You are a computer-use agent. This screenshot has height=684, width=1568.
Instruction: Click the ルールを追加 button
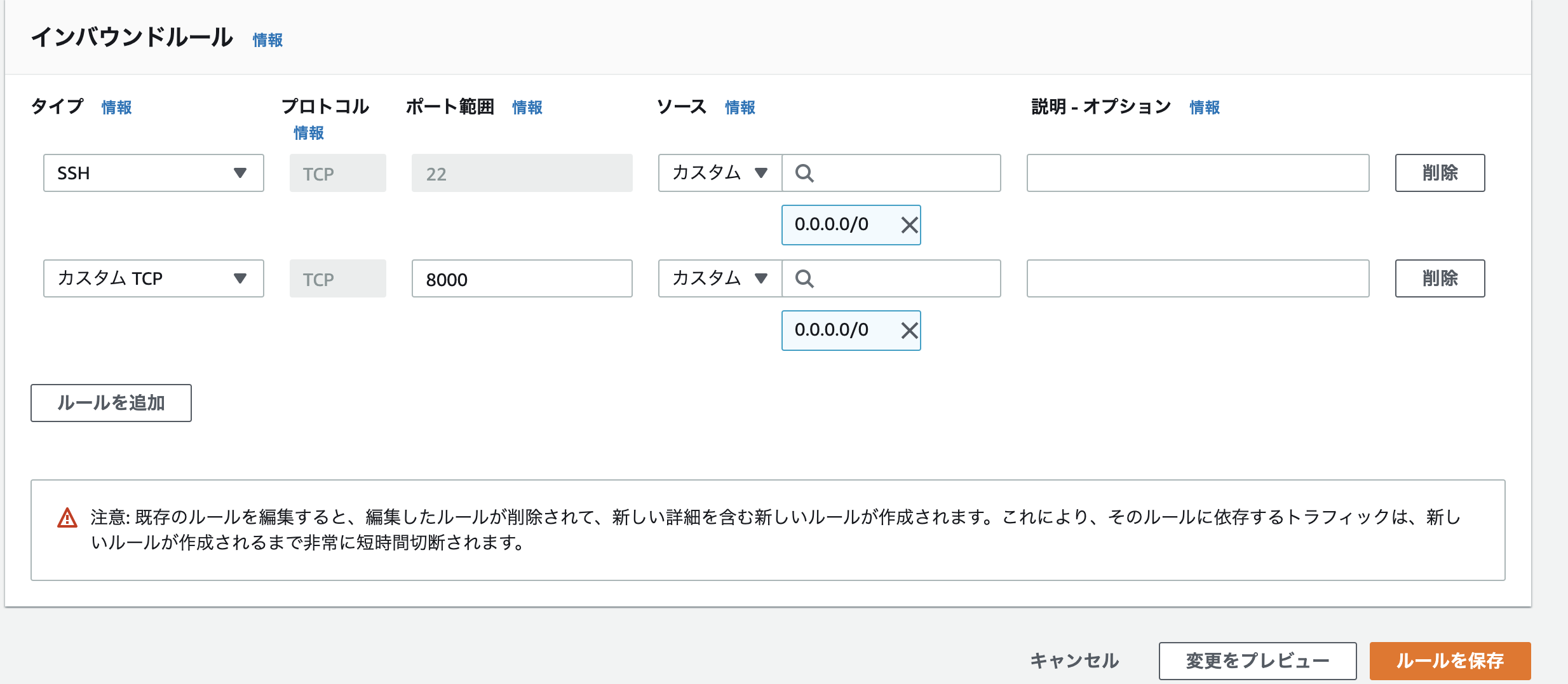point(111,402)
